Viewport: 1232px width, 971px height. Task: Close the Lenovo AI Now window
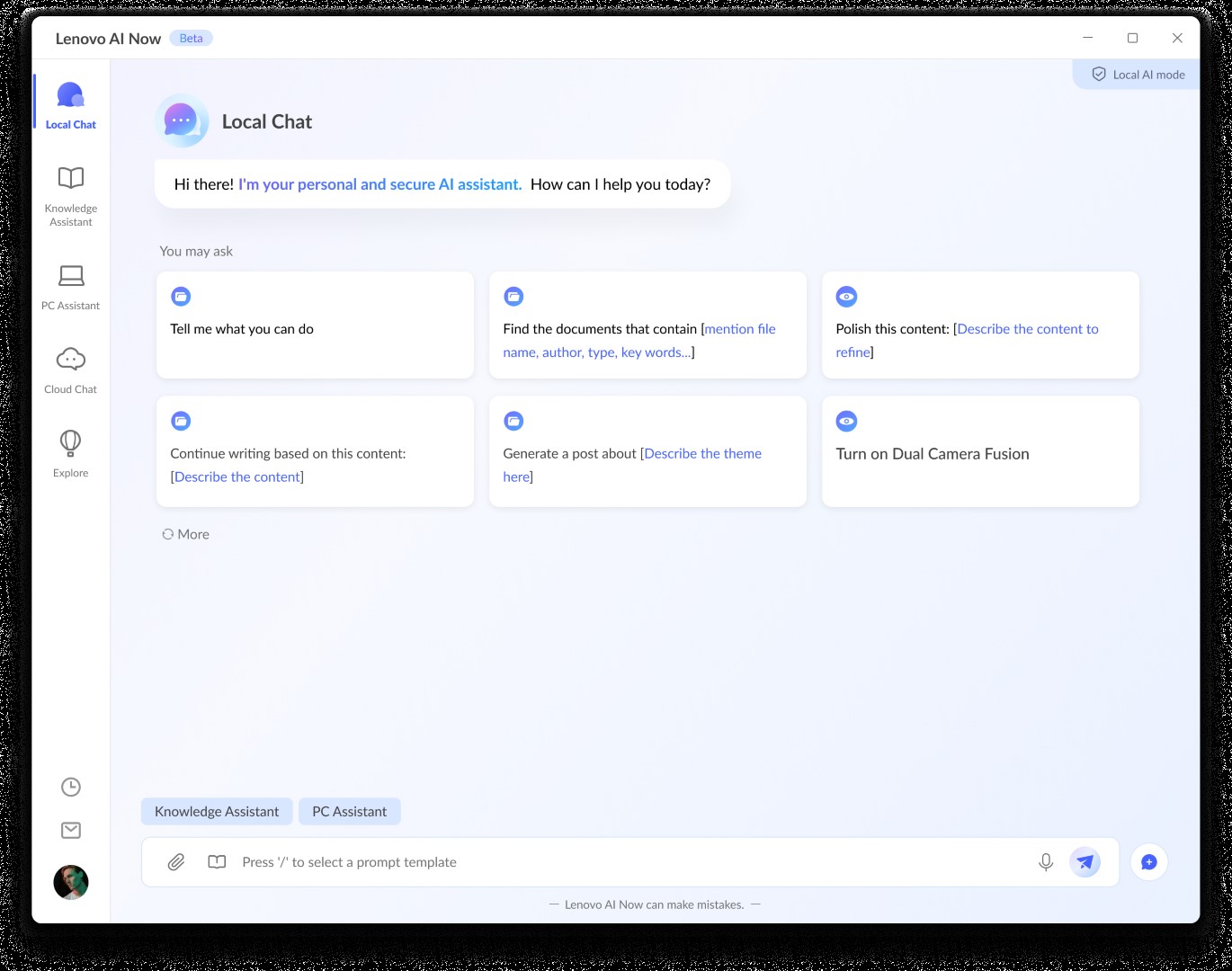click(1177, 38)
